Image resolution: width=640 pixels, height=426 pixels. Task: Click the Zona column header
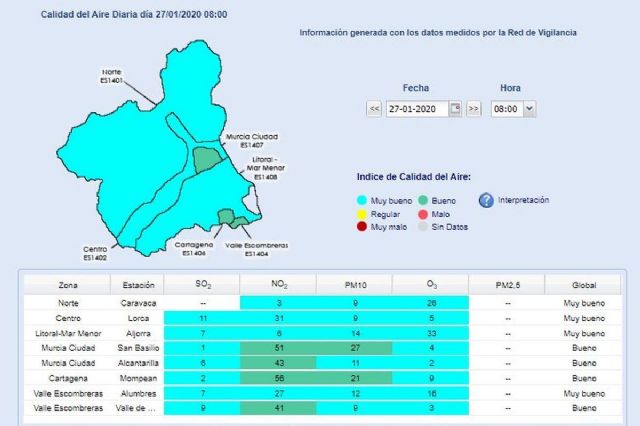(x=69, y=284)
